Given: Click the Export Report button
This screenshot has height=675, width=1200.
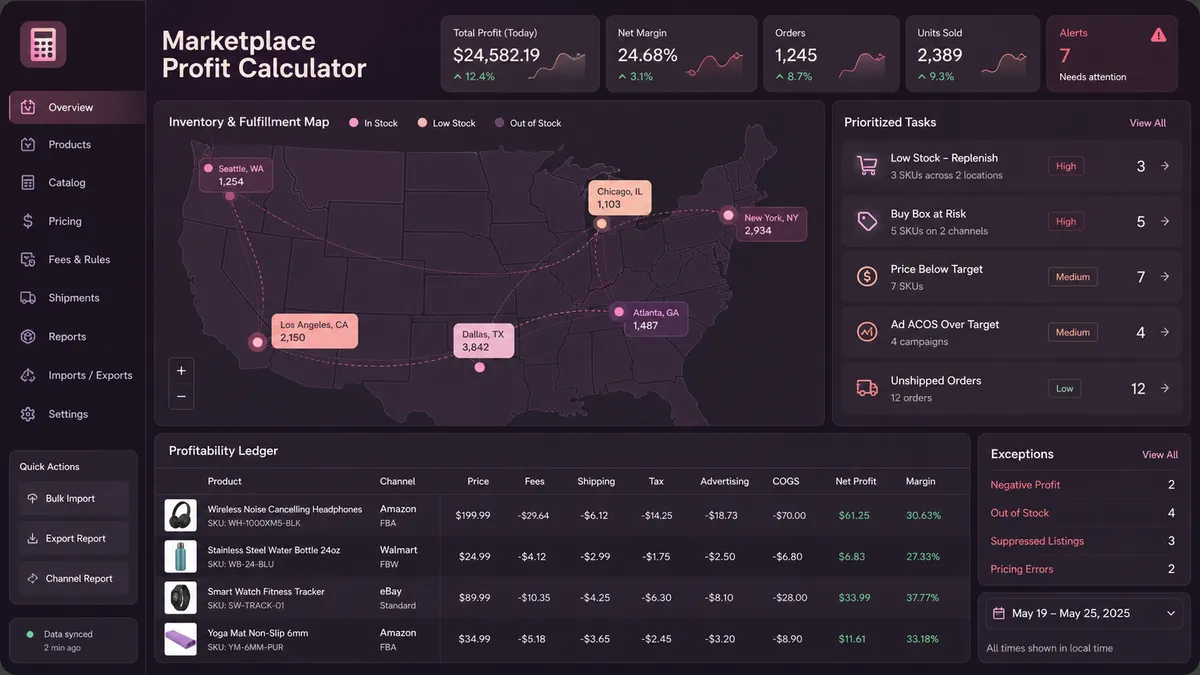Looking at the screenshot, I should [x=73, y=539].
